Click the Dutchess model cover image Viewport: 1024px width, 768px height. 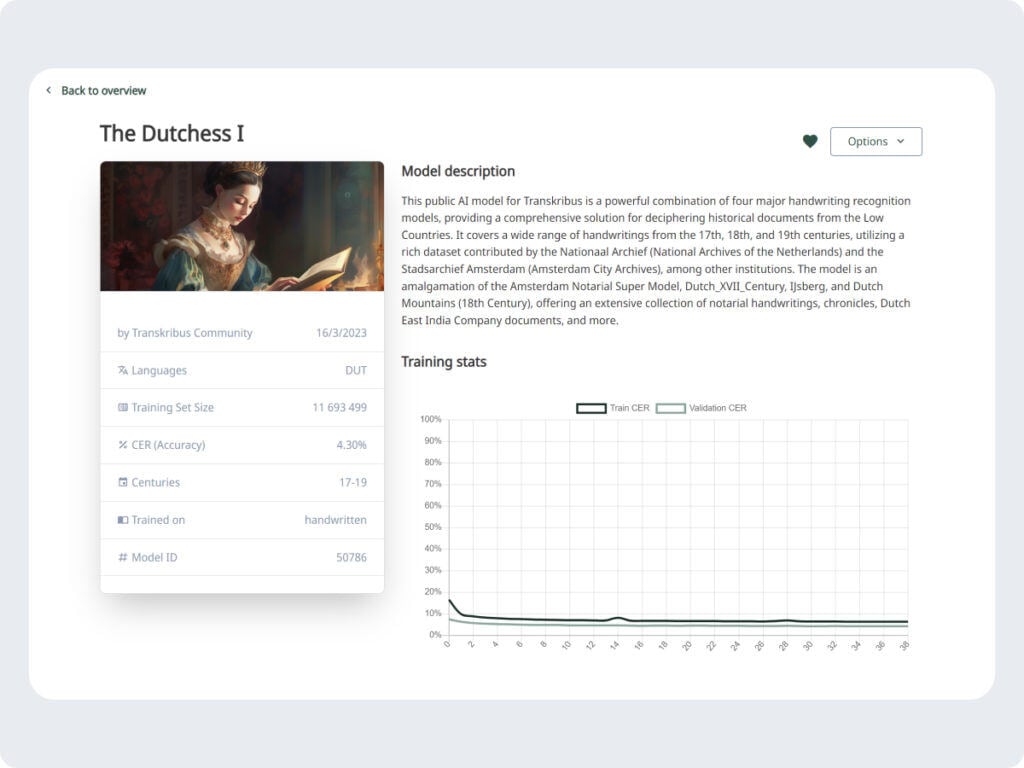pos(242,226)
